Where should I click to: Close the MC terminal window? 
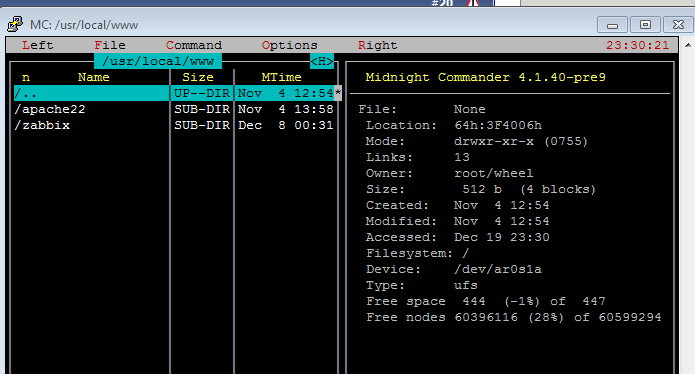678,25
